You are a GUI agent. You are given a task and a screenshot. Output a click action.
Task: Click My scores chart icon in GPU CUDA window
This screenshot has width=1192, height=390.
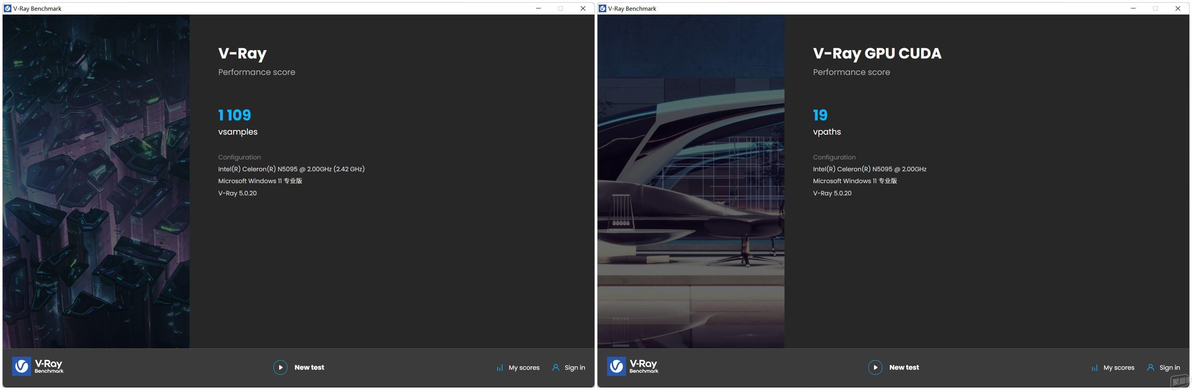[x=1095, y=368]
